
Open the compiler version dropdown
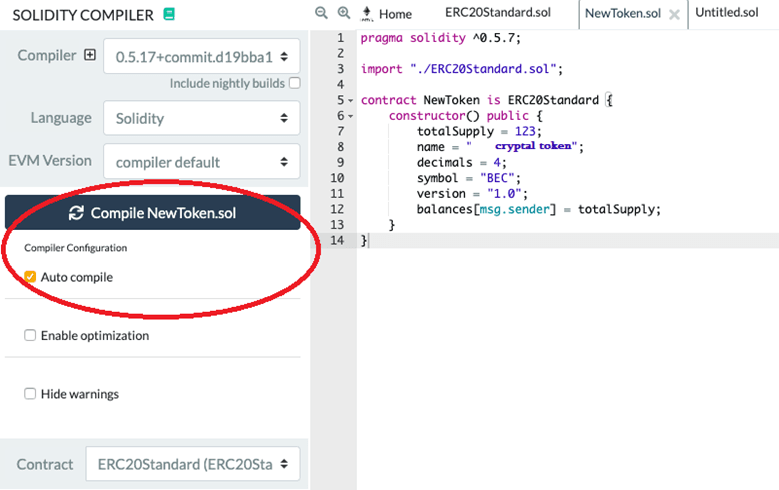pos(202,56)
